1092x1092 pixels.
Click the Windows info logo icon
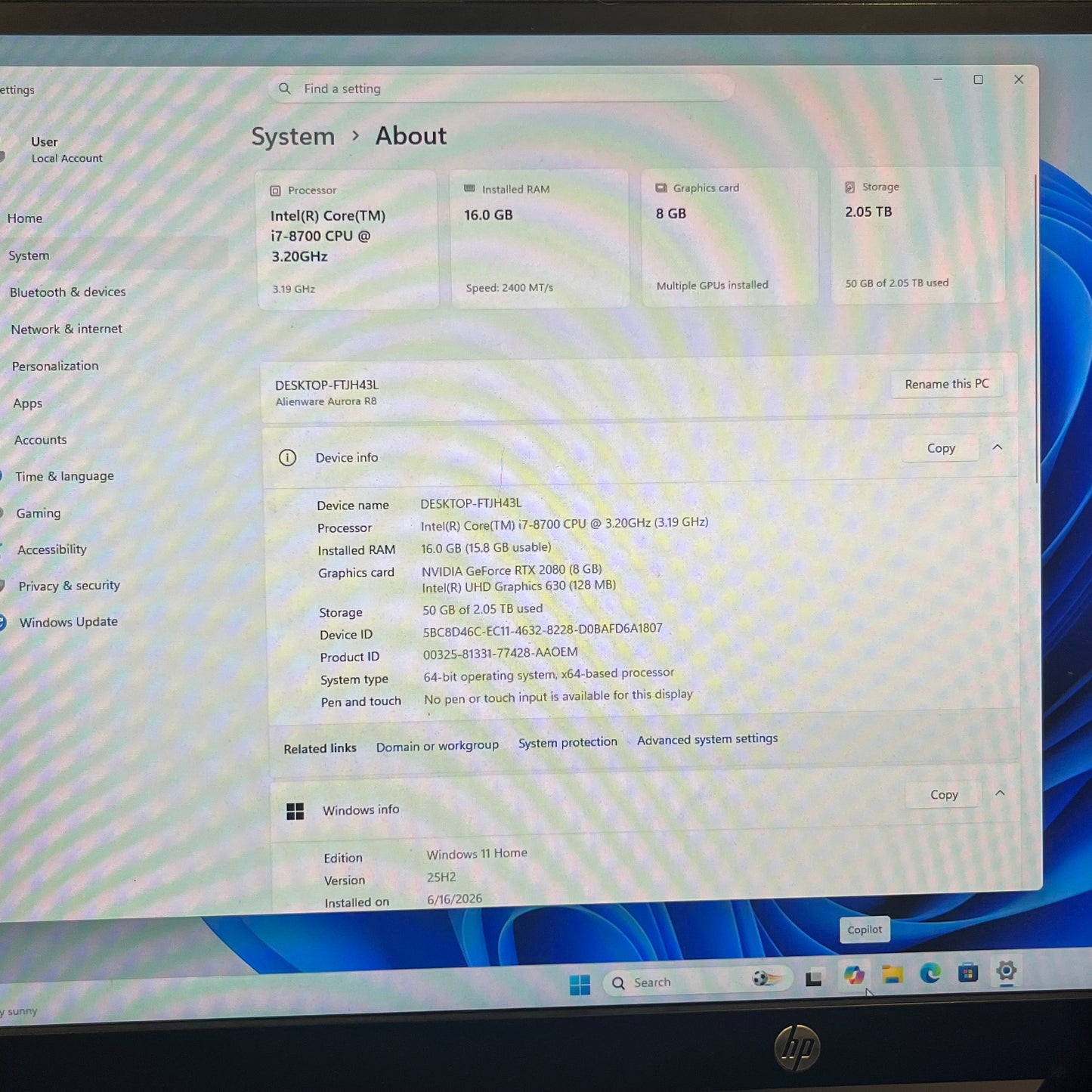point(295,812)
